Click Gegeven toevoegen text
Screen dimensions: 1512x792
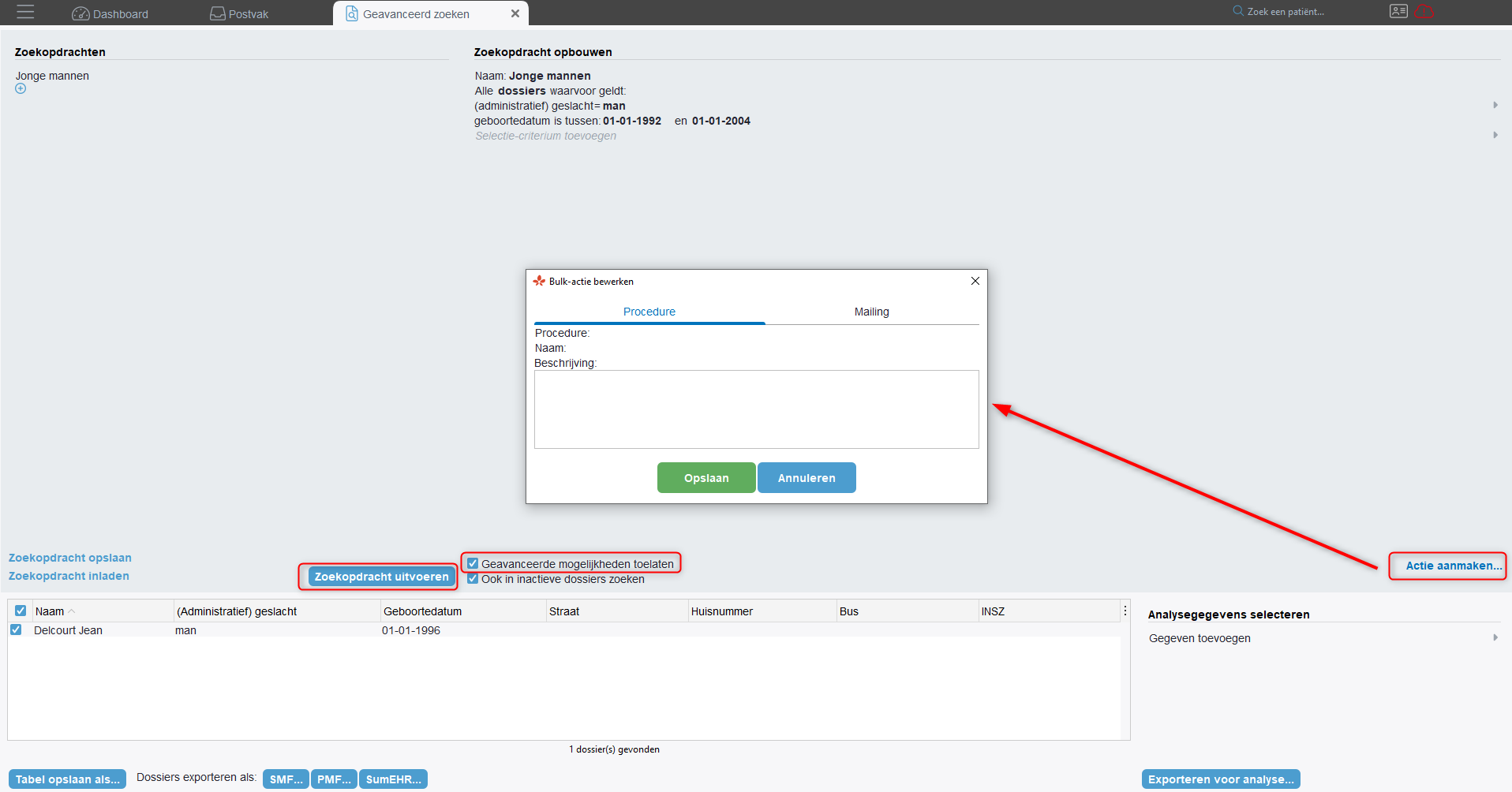coord(1199,638)
